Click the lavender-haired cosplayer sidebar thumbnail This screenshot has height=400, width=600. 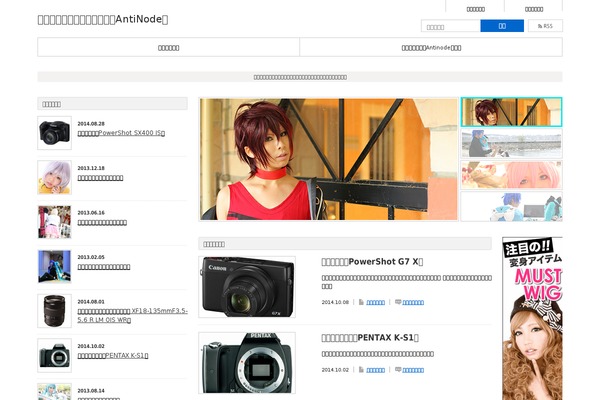(54, 177)
